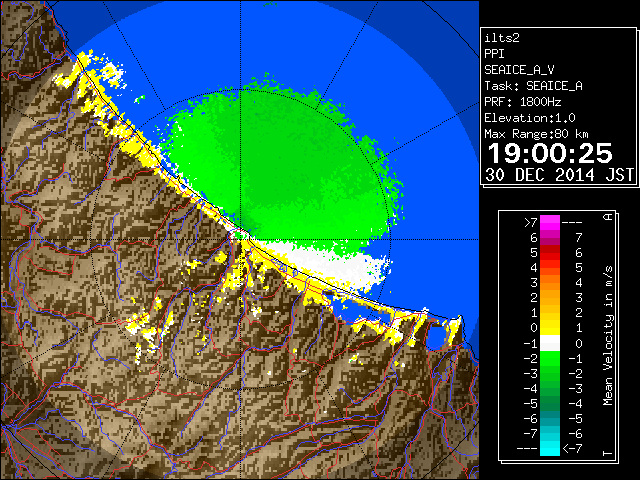Click the timestamp '19:00:25'
The height and width of the screenshot is (480, 640).
click(550, 153)
